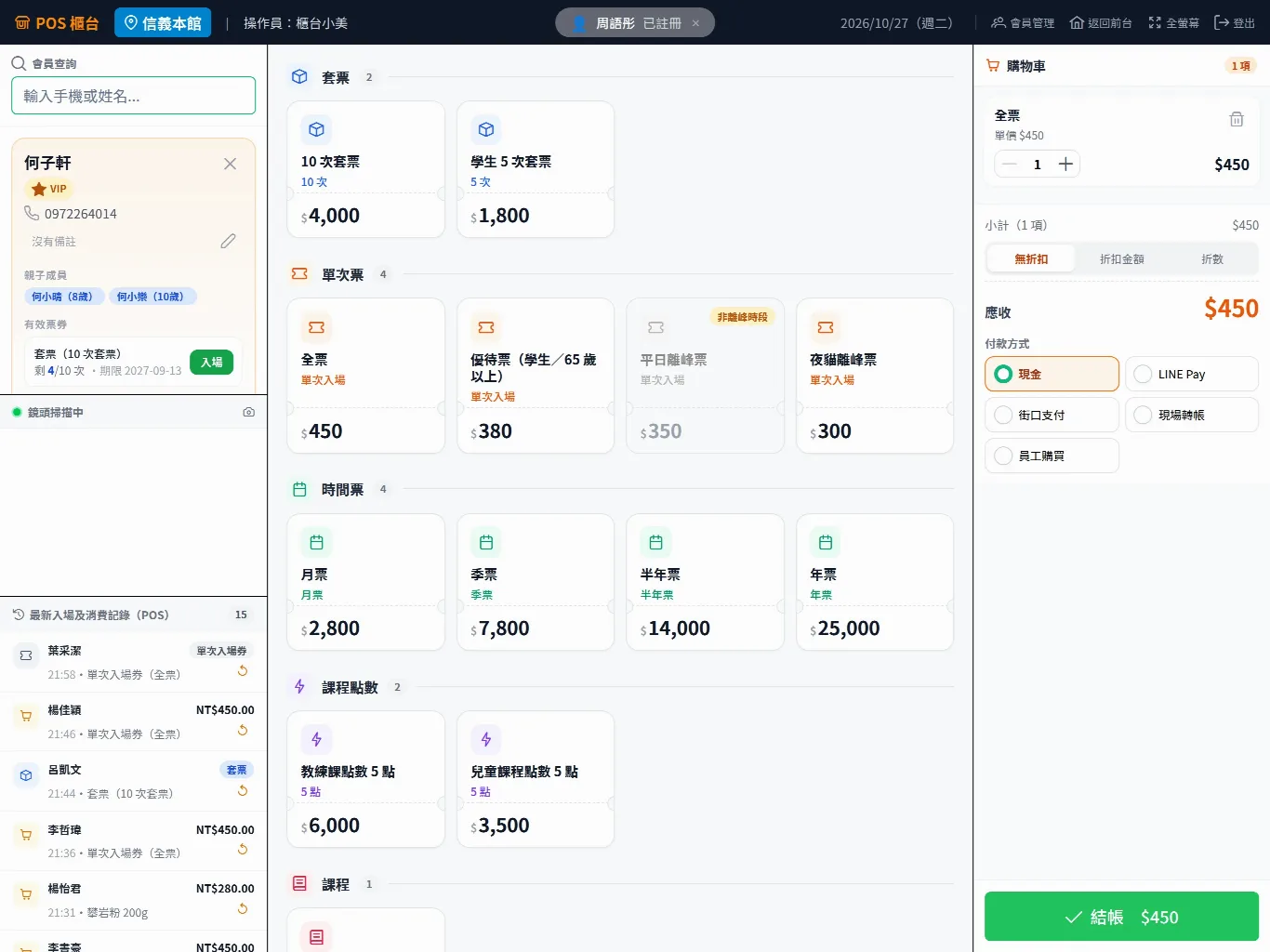Focus the member search input field

(x=133, y=96)
